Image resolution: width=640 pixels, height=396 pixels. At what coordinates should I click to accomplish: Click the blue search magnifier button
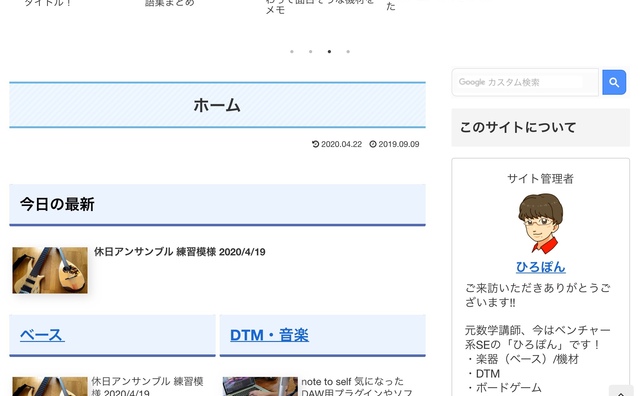pos(614,82)
